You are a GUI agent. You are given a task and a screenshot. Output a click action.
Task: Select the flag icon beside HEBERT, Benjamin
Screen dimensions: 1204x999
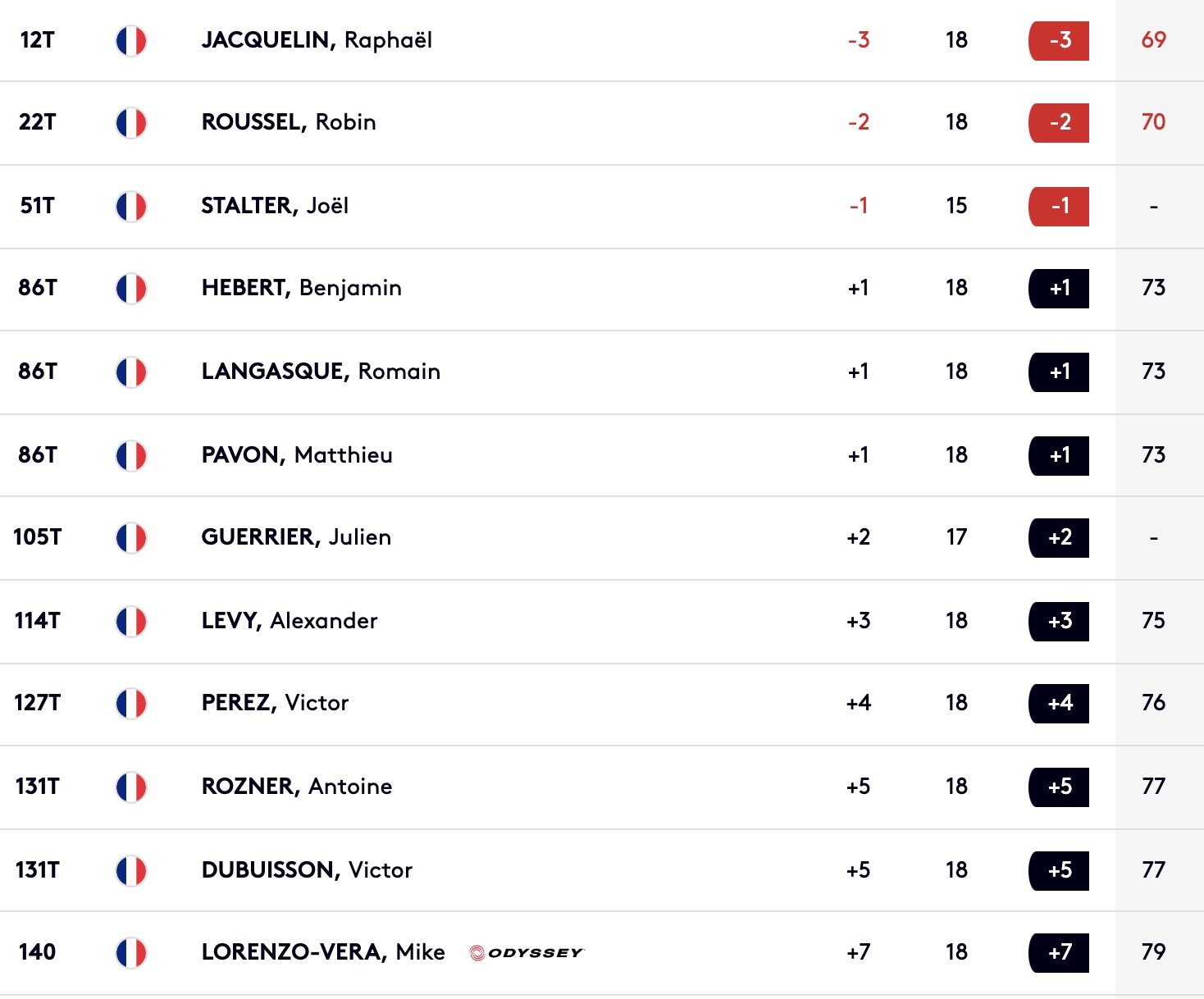(x=131, y=288)
